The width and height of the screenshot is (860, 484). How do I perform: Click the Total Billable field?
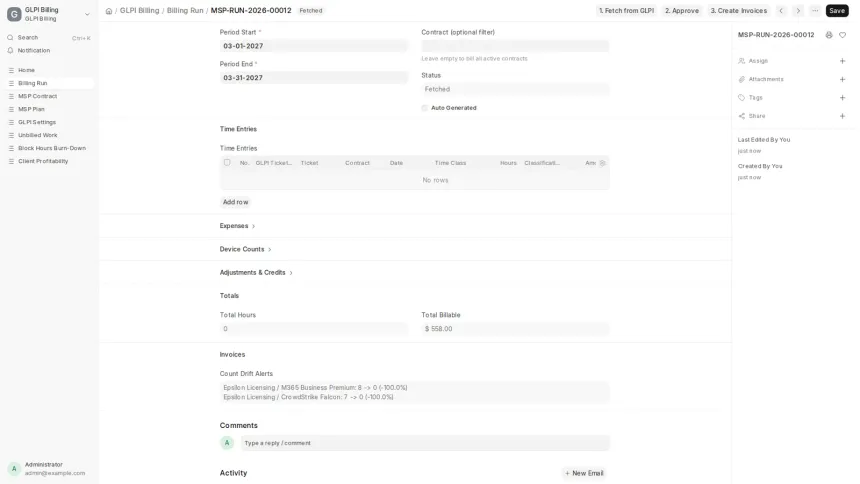515,329
